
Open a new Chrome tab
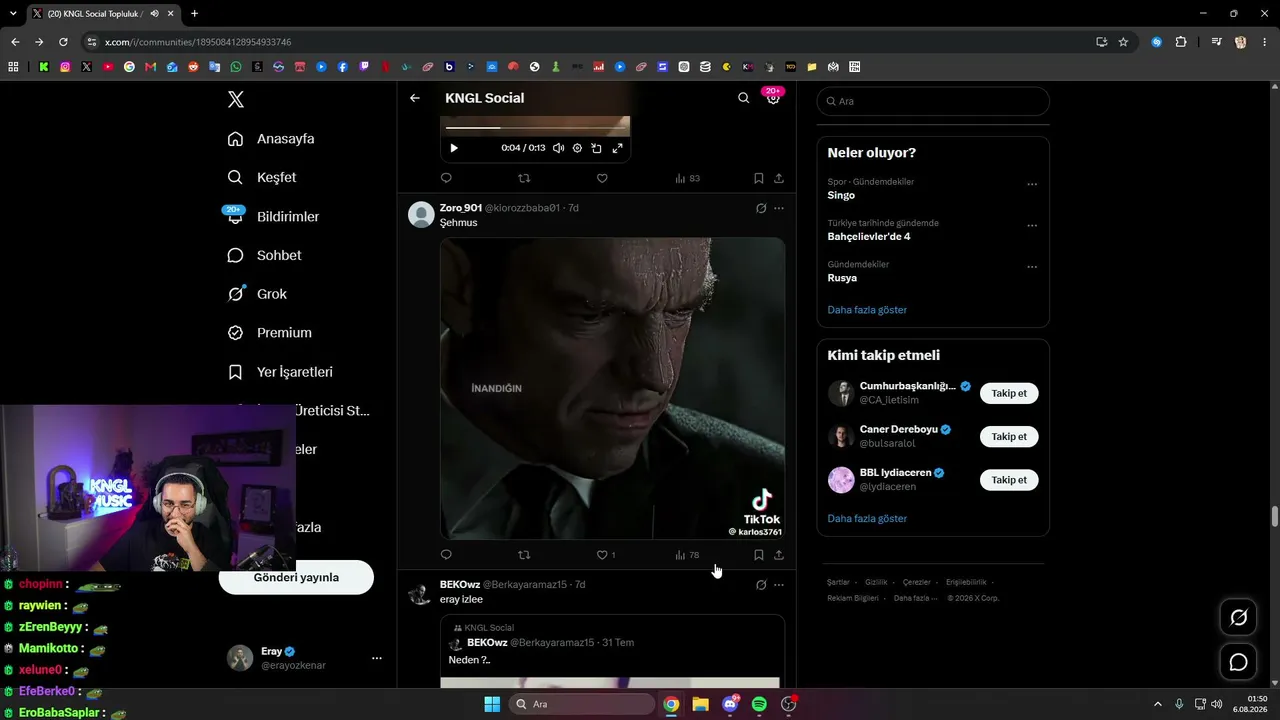click(x=194, y=14)
